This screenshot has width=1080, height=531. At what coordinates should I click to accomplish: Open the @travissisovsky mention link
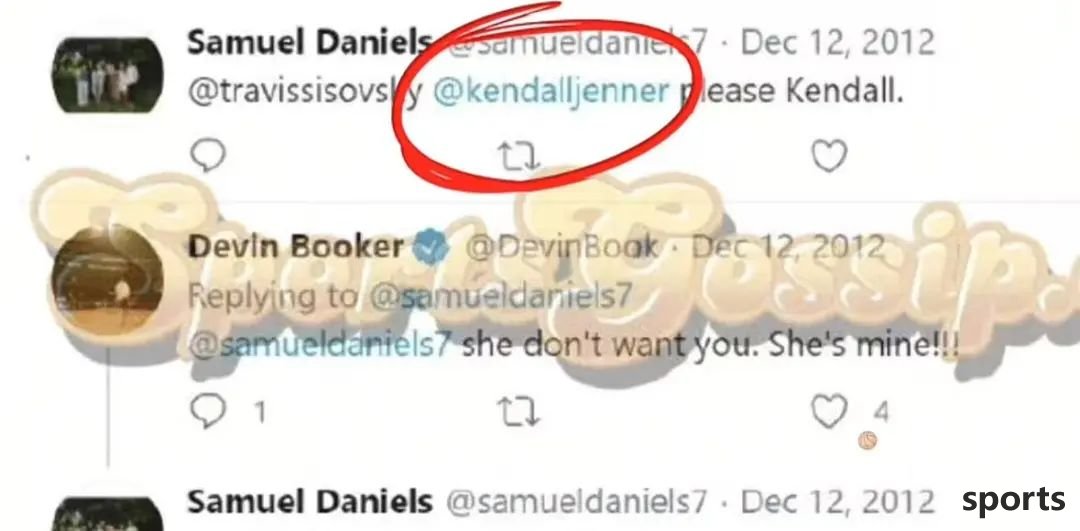[x=306, y=93]
